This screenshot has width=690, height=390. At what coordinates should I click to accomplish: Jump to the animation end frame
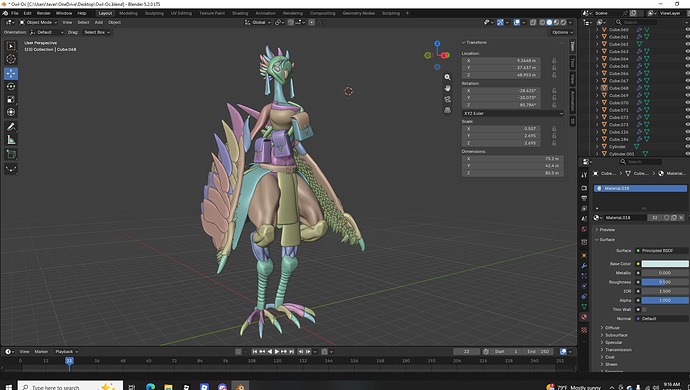pos(291,351)
